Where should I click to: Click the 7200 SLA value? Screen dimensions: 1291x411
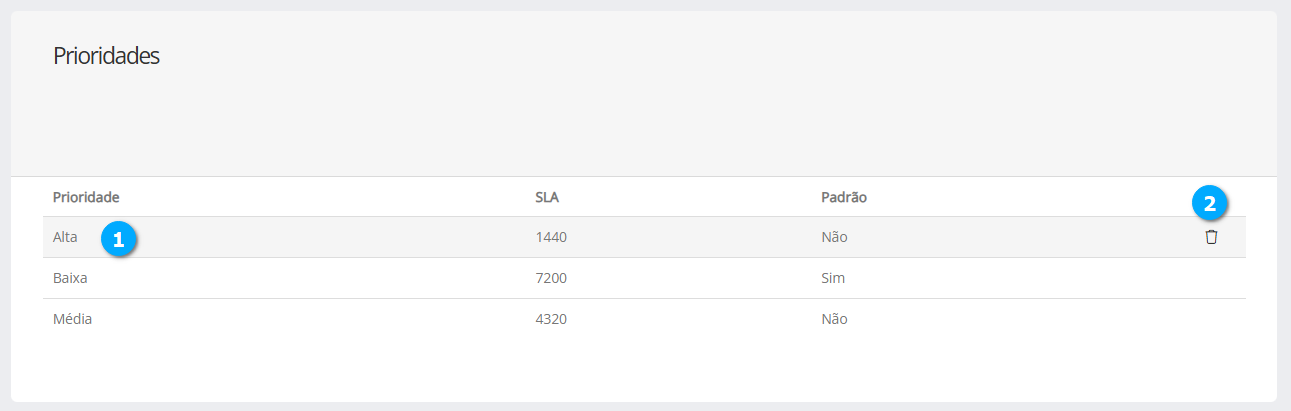tap(552, 278)
